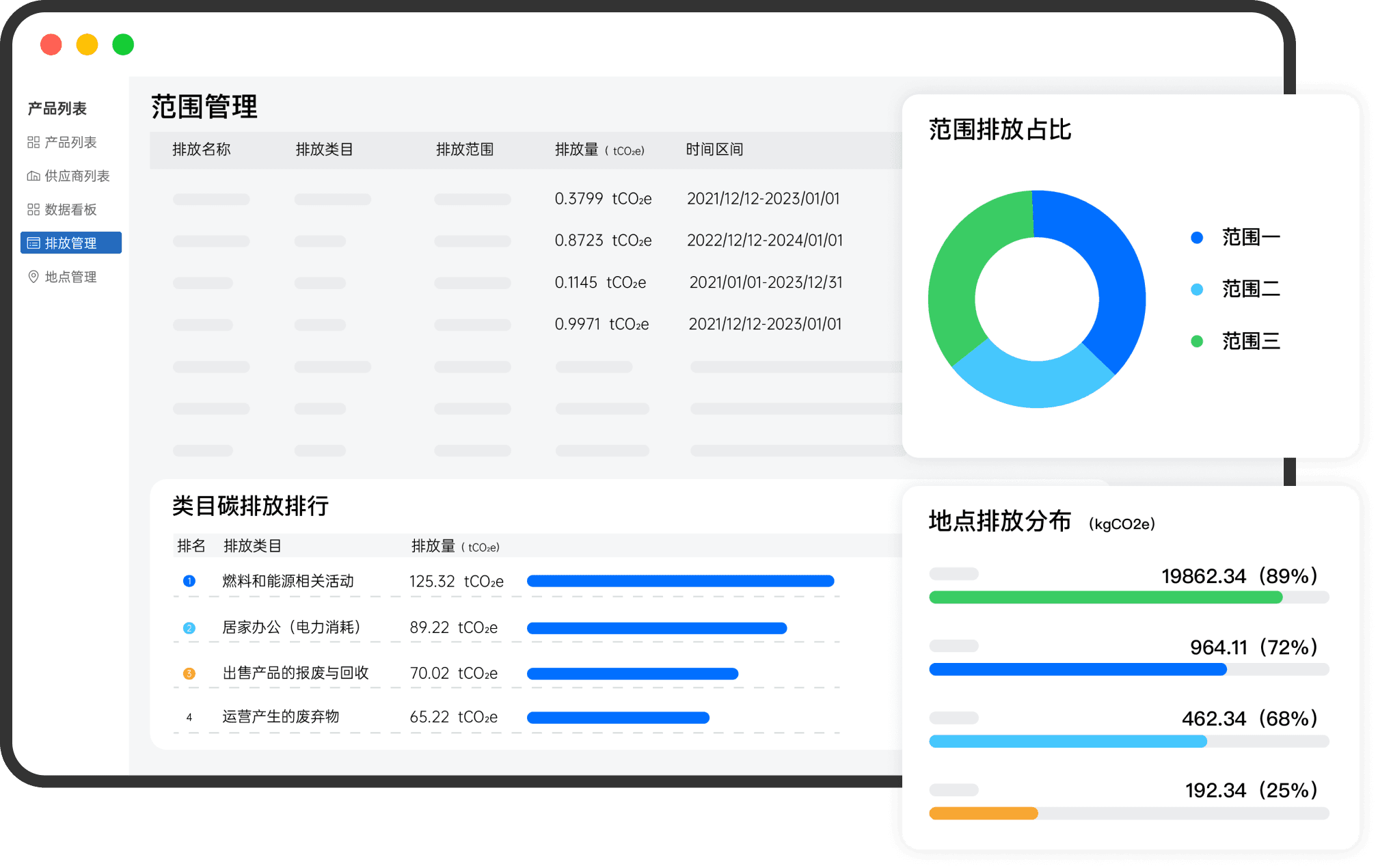Click rank badge 2 beside 居家办公（电力消耗）
1378x868 pixels.
(x=189, y=627)
